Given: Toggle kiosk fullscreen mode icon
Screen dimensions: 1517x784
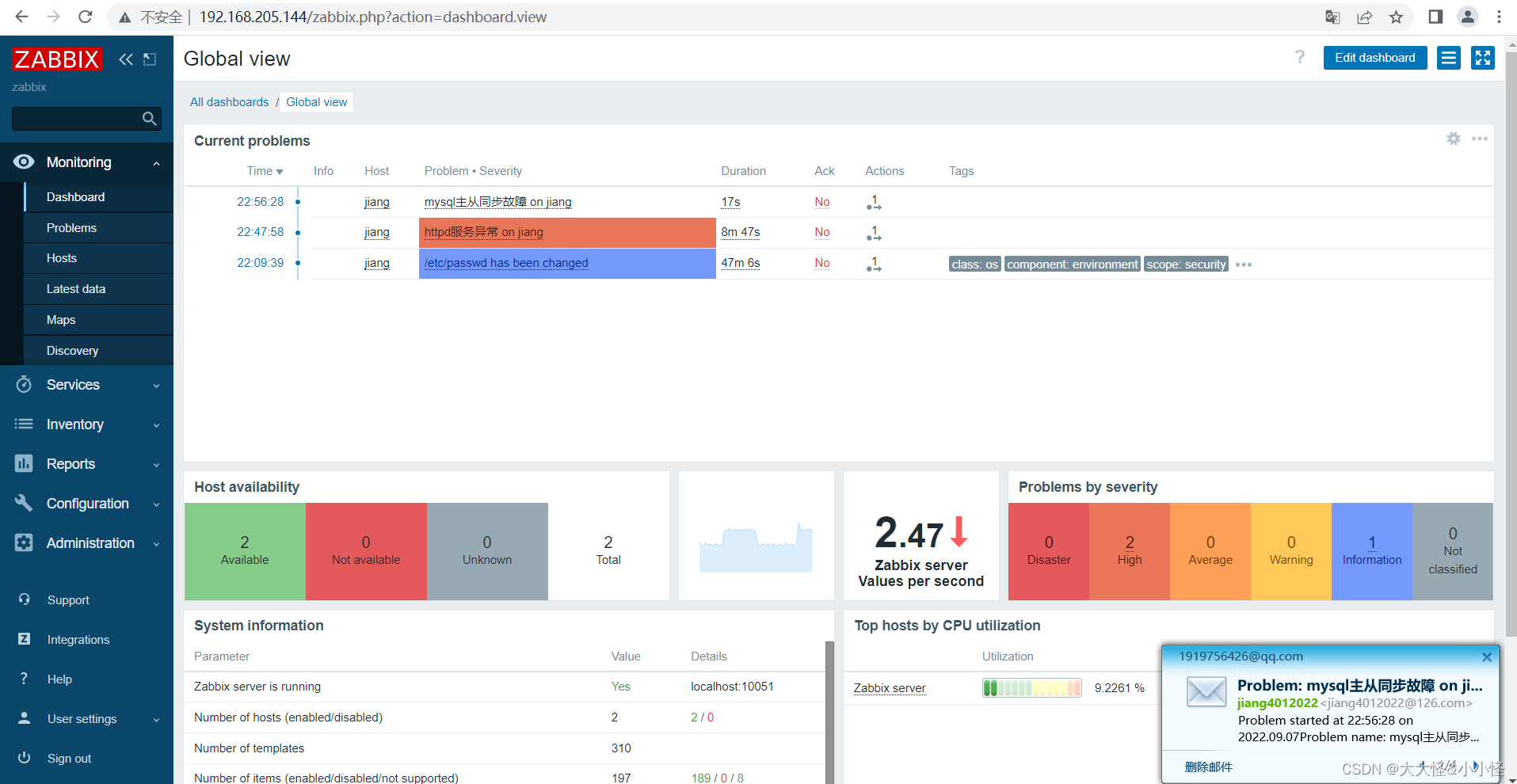Looking at the screenshot, I should click(1483, 58).
